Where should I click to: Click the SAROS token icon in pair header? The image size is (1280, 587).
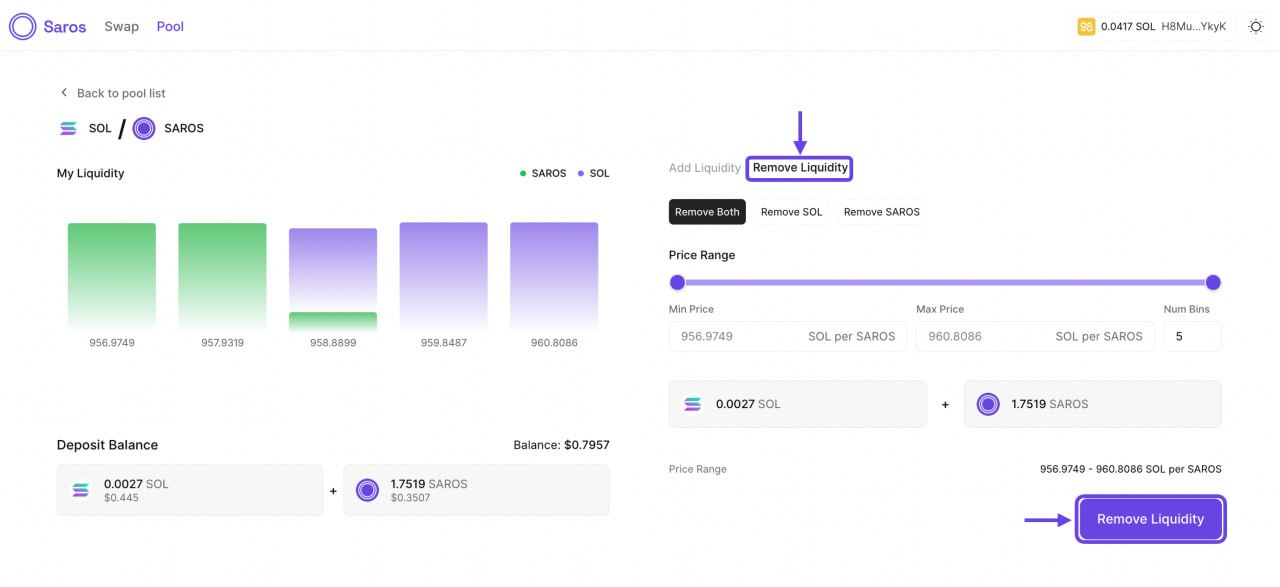point(144,129)
